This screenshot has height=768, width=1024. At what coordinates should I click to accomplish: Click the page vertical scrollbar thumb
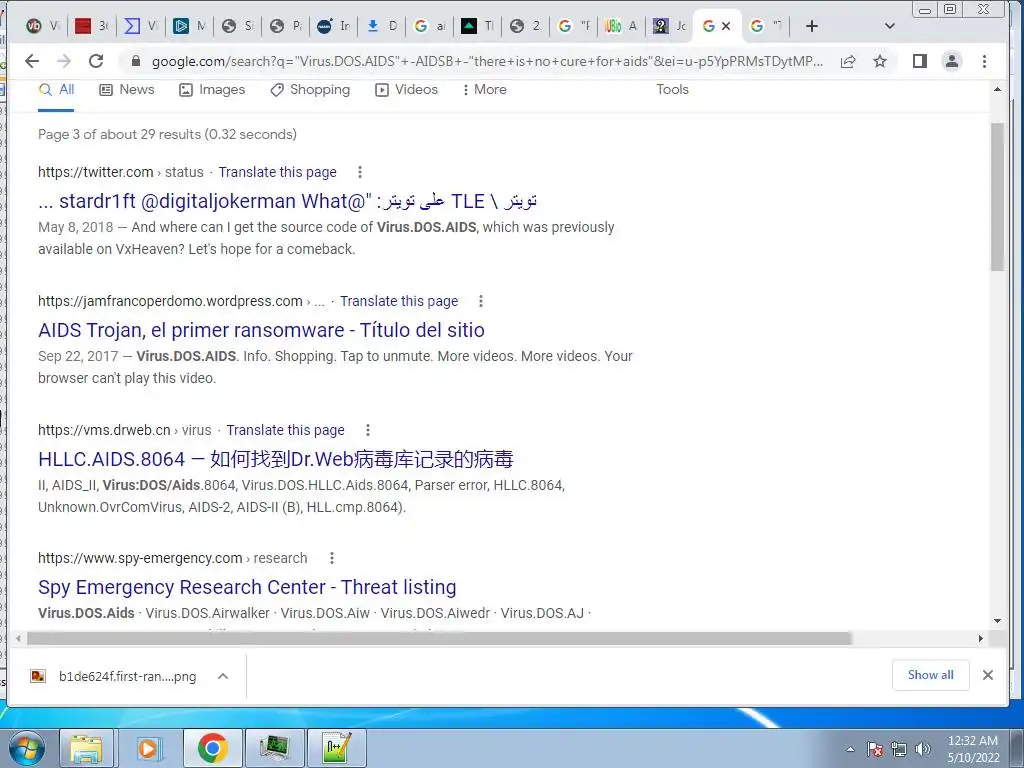click(x=997, y=196)
